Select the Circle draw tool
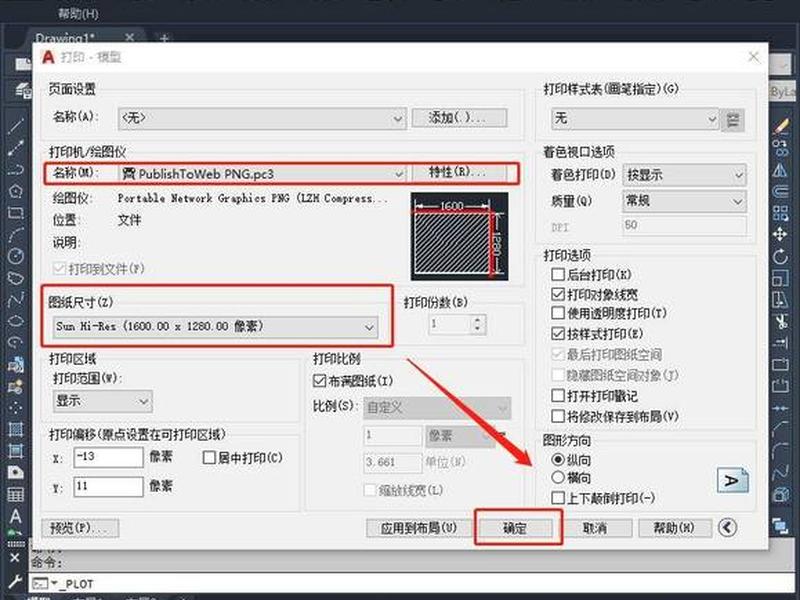The width and height of the screenshot is (800, 600). [x=16, y=256]
